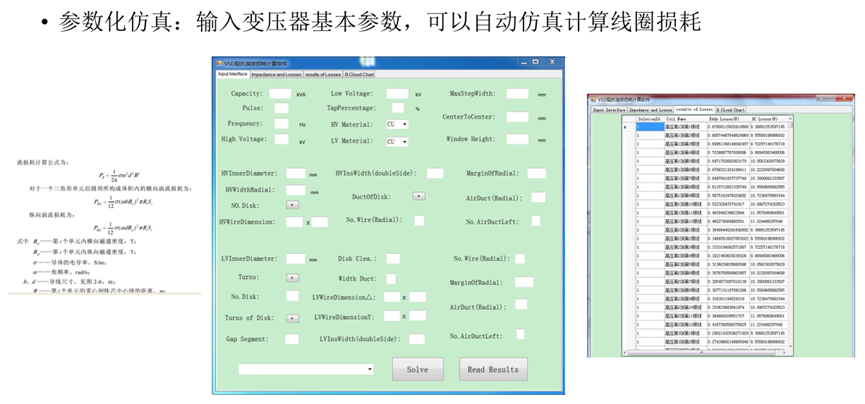The height and width of the screenshot is (404, 865).
Task: Click the SolutionId column header
Action: point(649,119)
